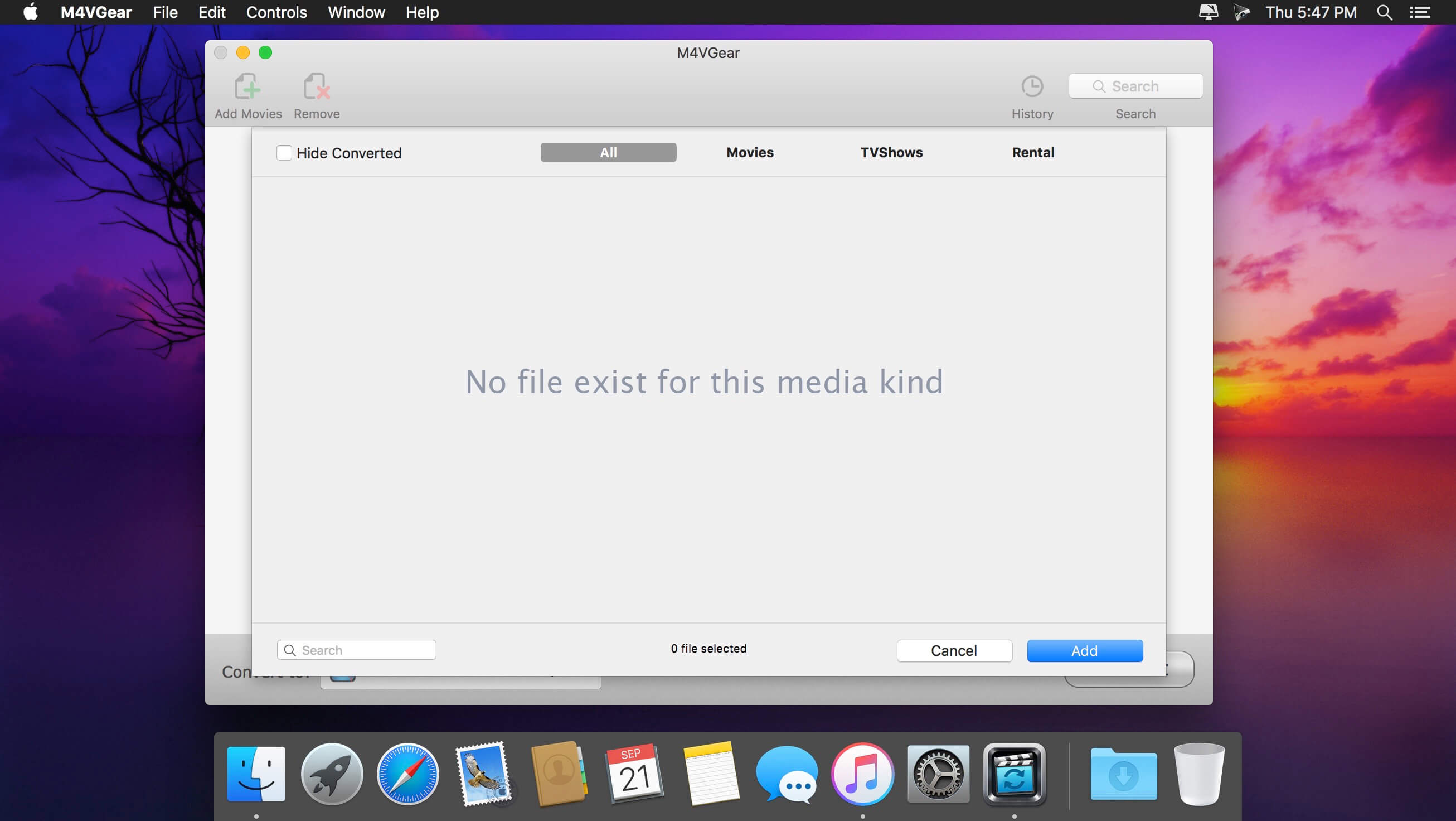This screenshot has height=821, width=1456.
Task: Click the Cancel button
Action: [x=954, y=650]
